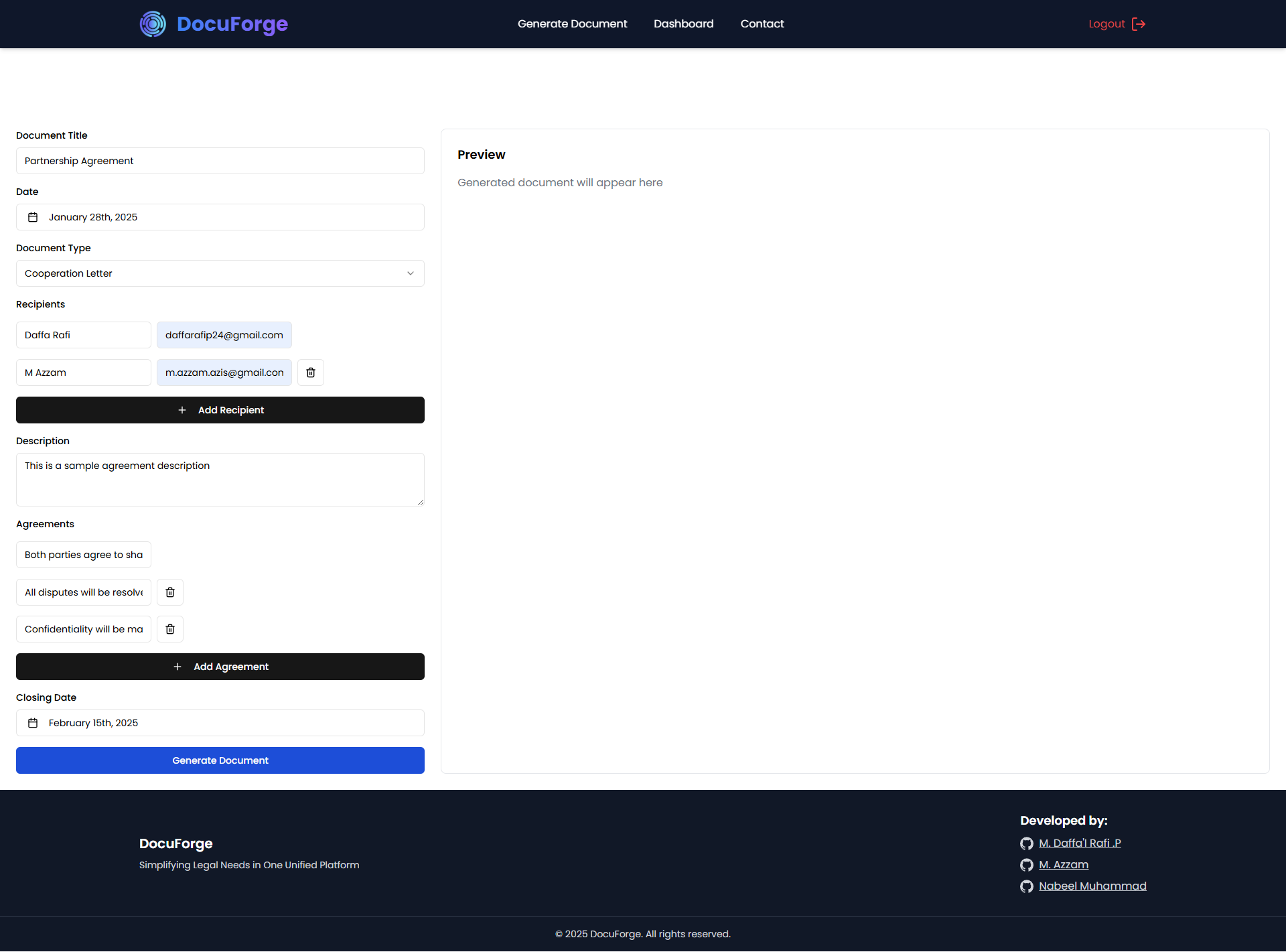1286x952 pixels.
Task: Delete the M Azzam recipient with trash icon
Action: (311, 372)
